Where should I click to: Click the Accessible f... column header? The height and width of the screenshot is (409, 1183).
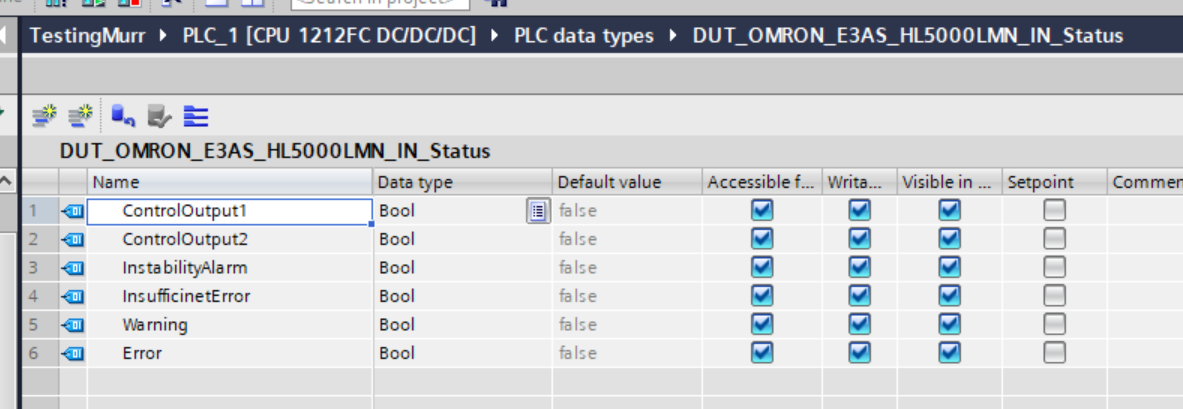(x=762, y=182)
